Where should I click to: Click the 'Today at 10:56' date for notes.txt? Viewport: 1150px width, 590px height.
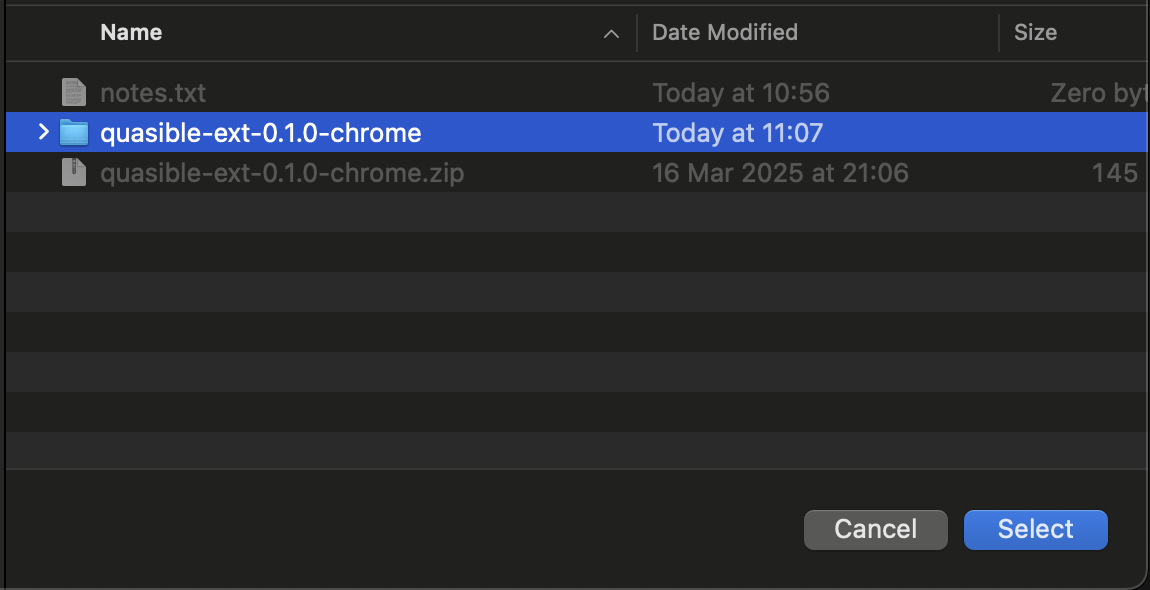[x=740, y=93]
